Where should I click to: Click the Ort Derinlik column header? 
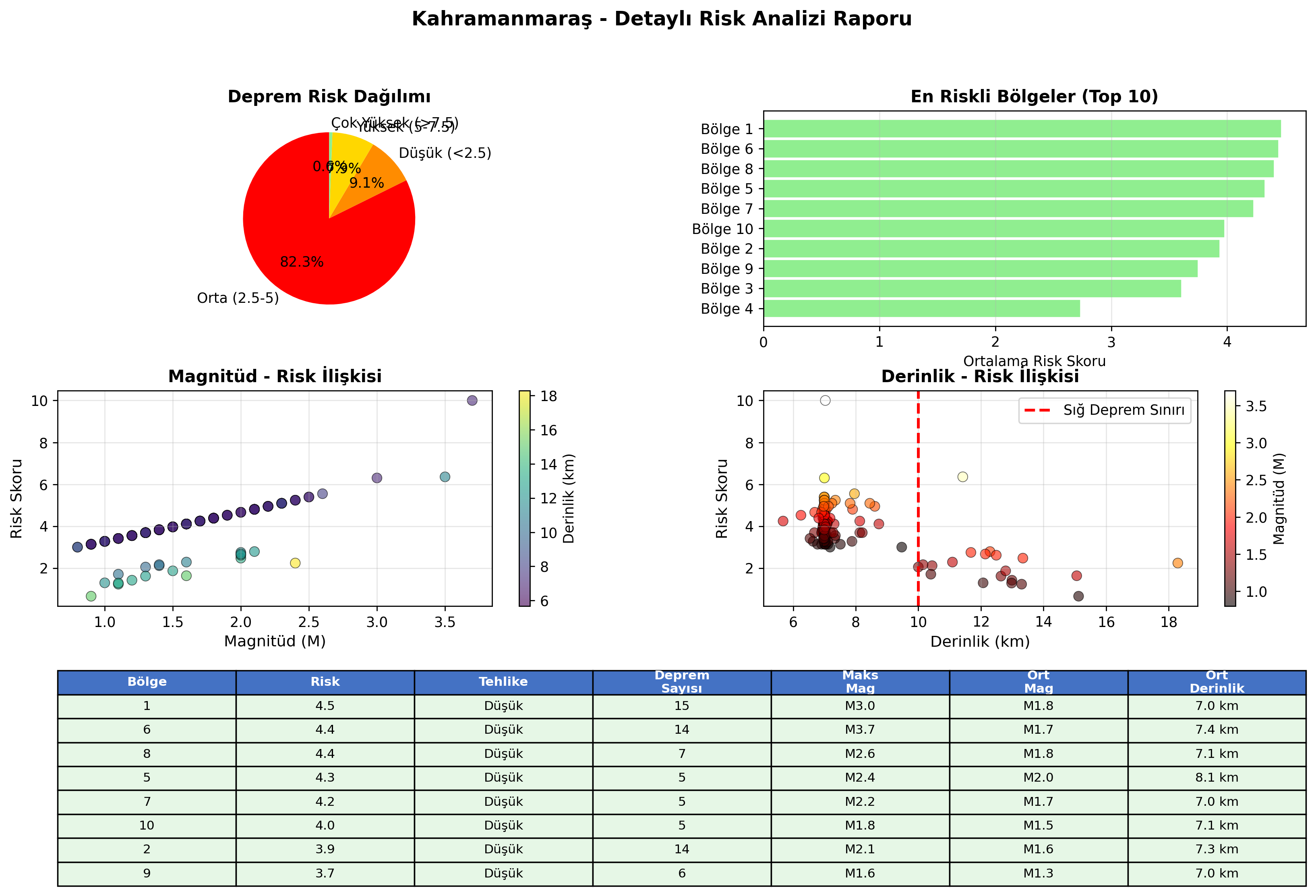point(1217,682)
